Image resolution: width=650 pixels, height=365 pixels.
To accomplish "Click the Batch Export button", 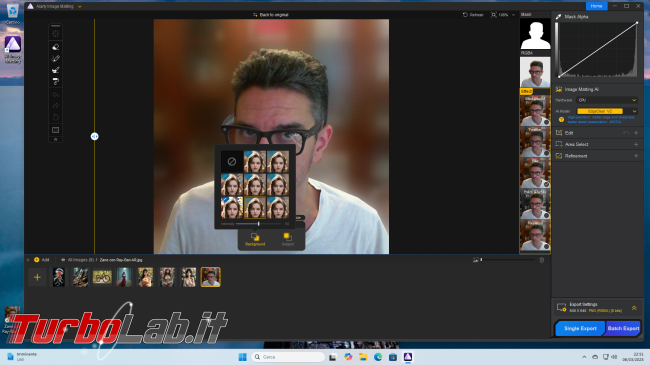I will [x=623, y=328].
